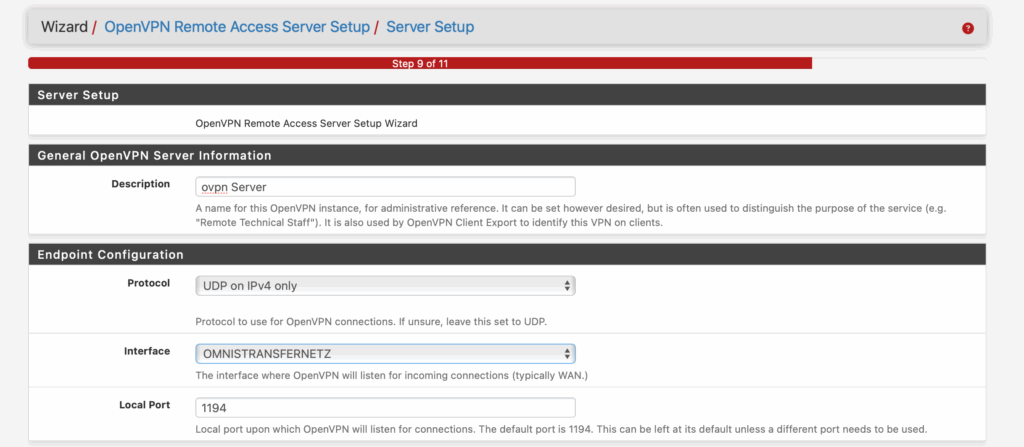This screenshot has width=1024, height=447.
Task: Click the Protocol field label
Action: (149, 283)
